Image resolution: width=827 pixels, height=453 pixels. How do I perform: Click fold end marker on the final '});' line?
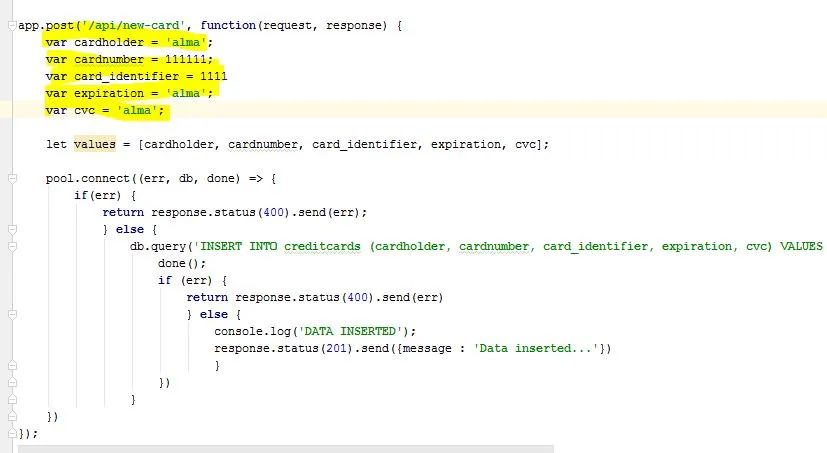(x=13, y=433)
